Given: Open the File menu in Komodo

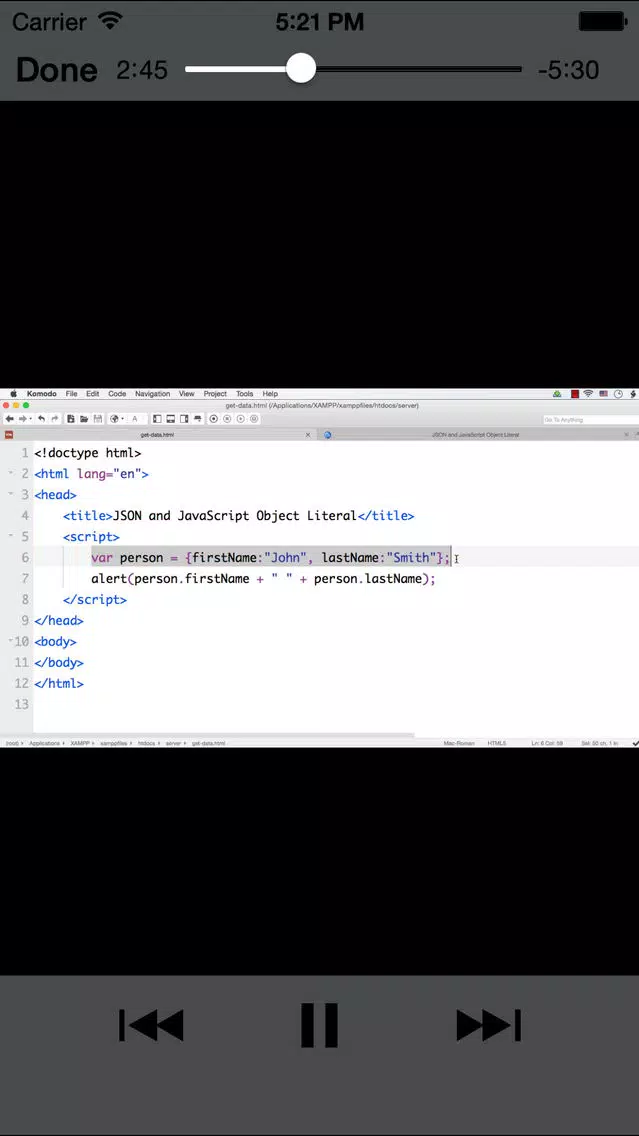Looking at the screenshot, I should pyautogui.click(x=72, y=394).
